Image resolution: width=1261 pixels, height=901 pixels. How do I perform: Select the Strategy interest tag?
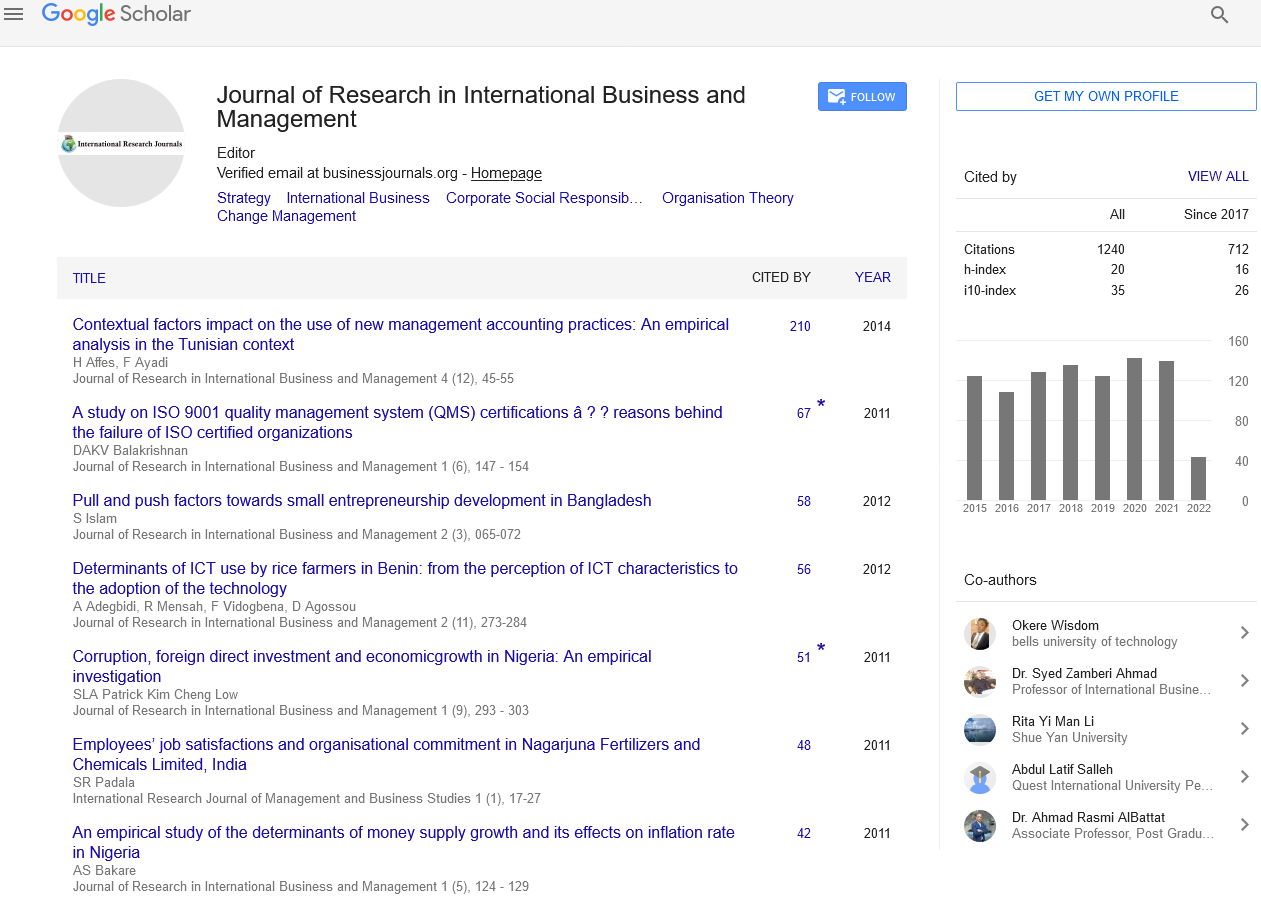(244, 198)
